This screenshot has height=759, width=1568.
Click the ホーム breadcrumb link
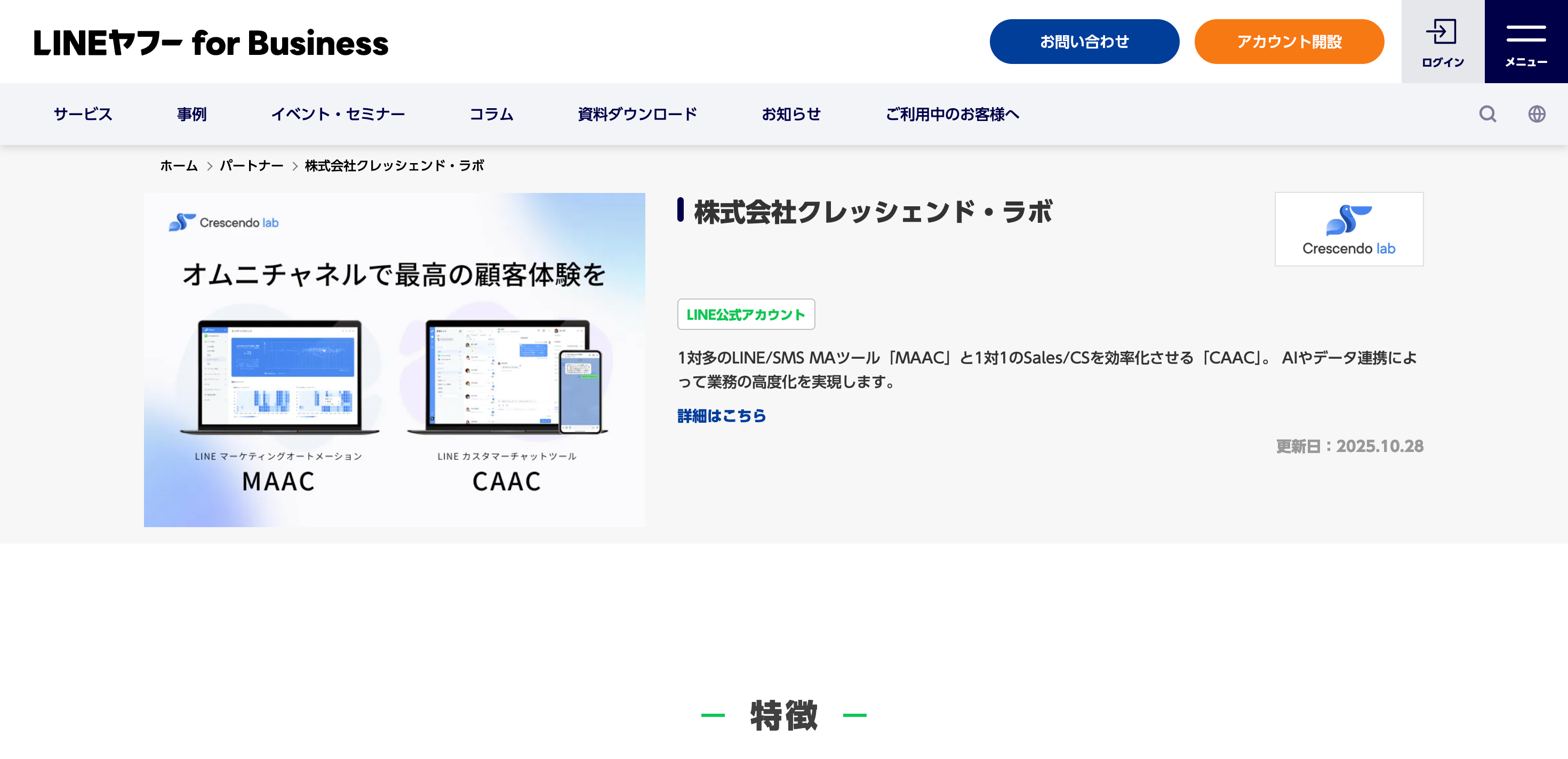pos(178,166)
